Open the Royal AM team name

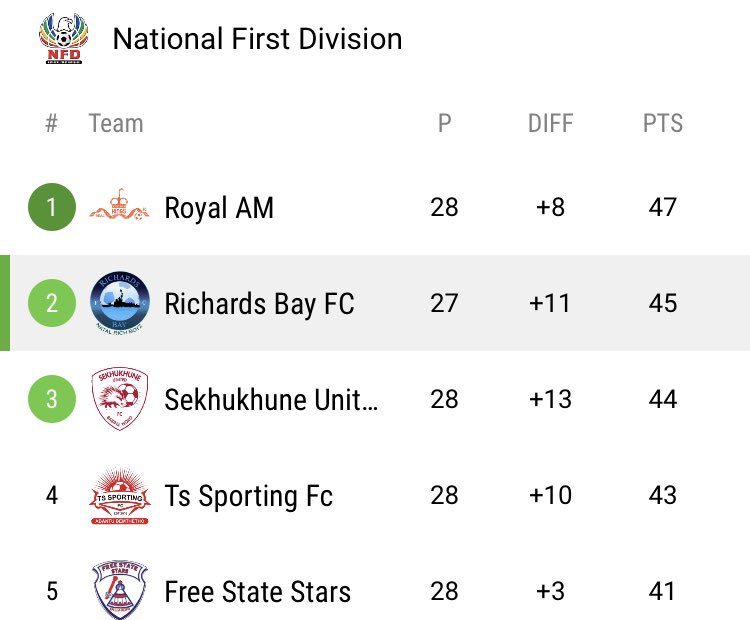click(x=219, y=208)
